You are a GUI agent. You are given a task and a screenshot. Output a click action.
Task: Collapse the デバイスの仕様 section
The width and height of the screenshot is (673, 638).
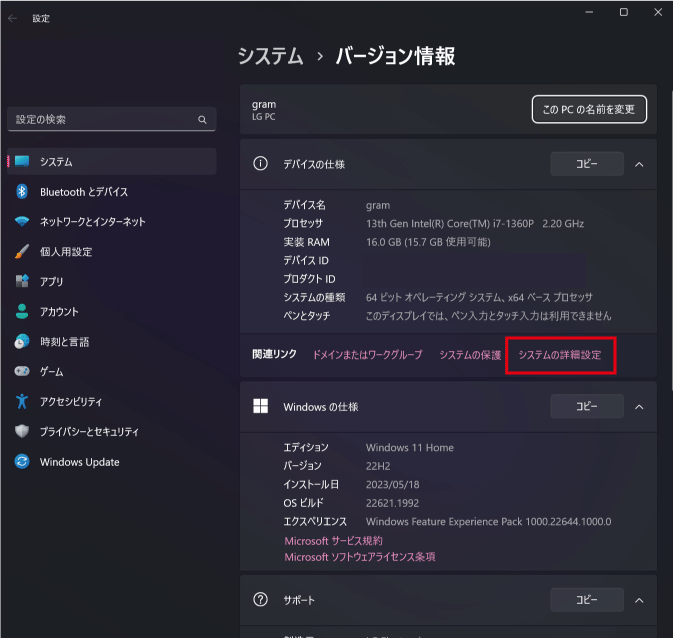coord(639,164)
